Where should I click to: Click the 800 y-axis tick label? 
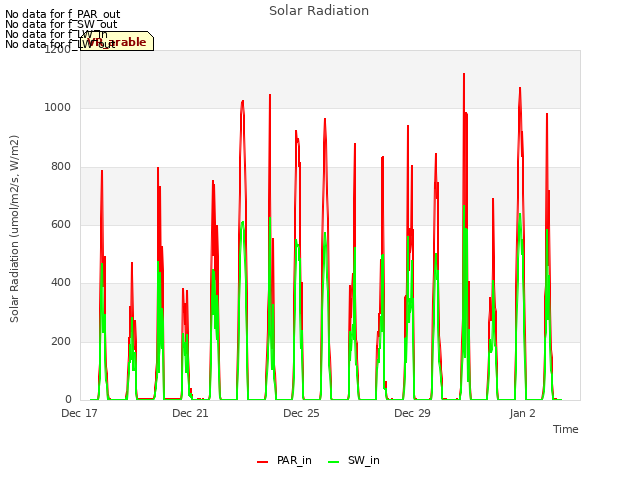pos(61,167)
